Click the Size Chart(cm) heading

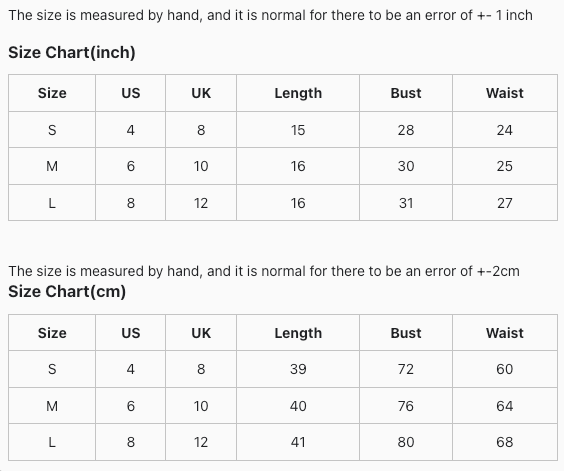(67, 291)
